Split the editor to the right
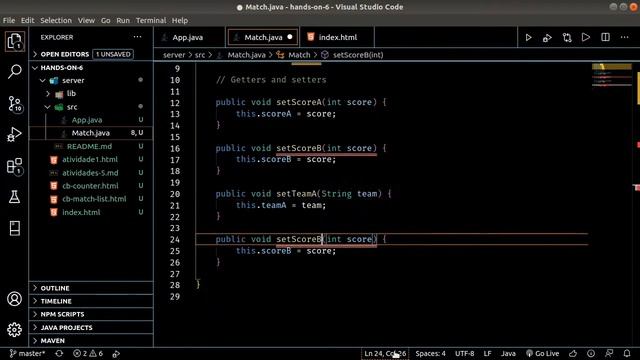This screenshot has height=360, width=640. click(x=605, y=37)
